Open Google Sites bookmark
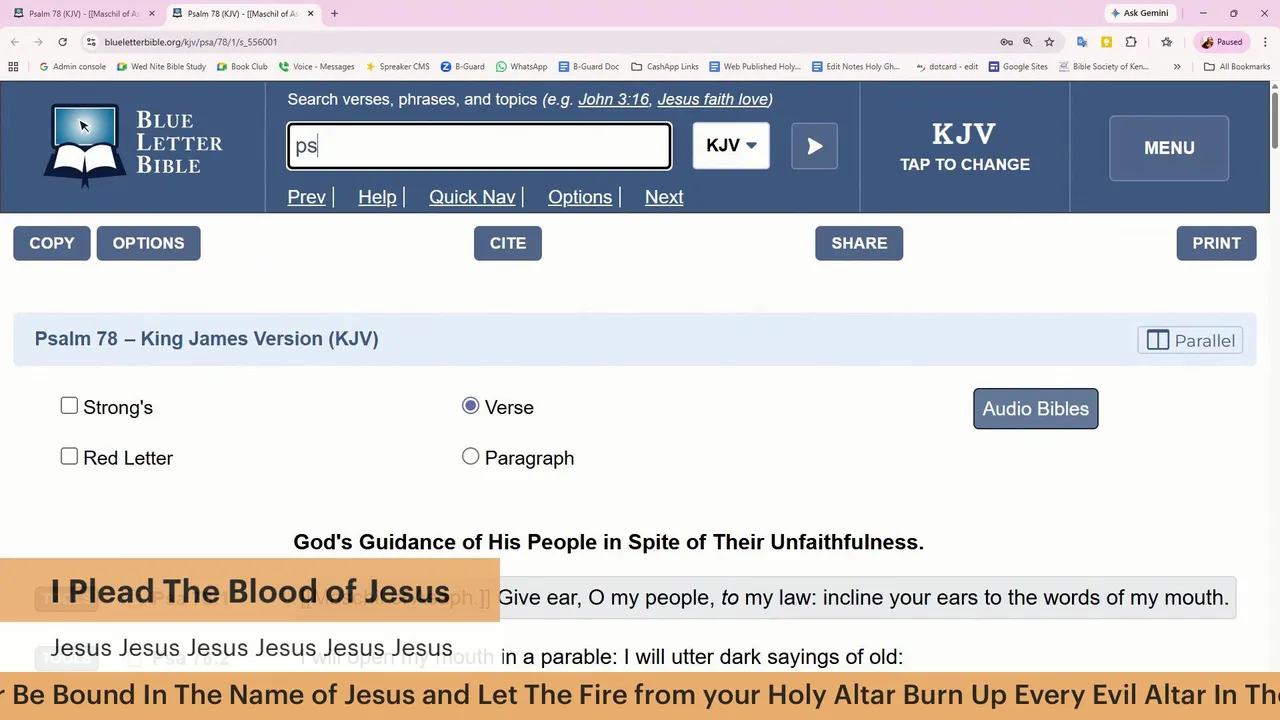This screenshot has height=720, width=1280. (x=1018, y=67)
